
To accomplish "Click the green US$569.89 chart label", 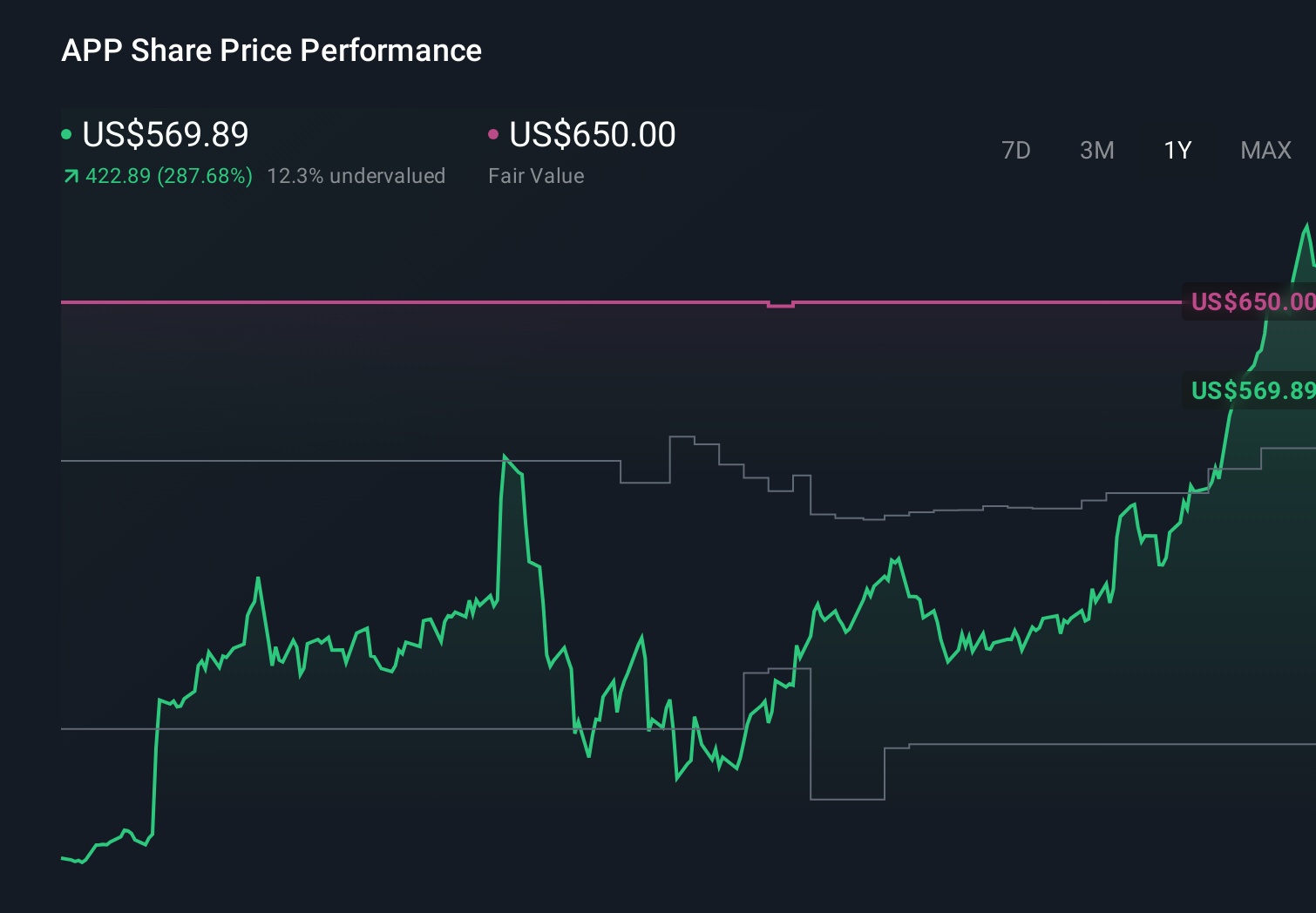I will click(1251, 390).
